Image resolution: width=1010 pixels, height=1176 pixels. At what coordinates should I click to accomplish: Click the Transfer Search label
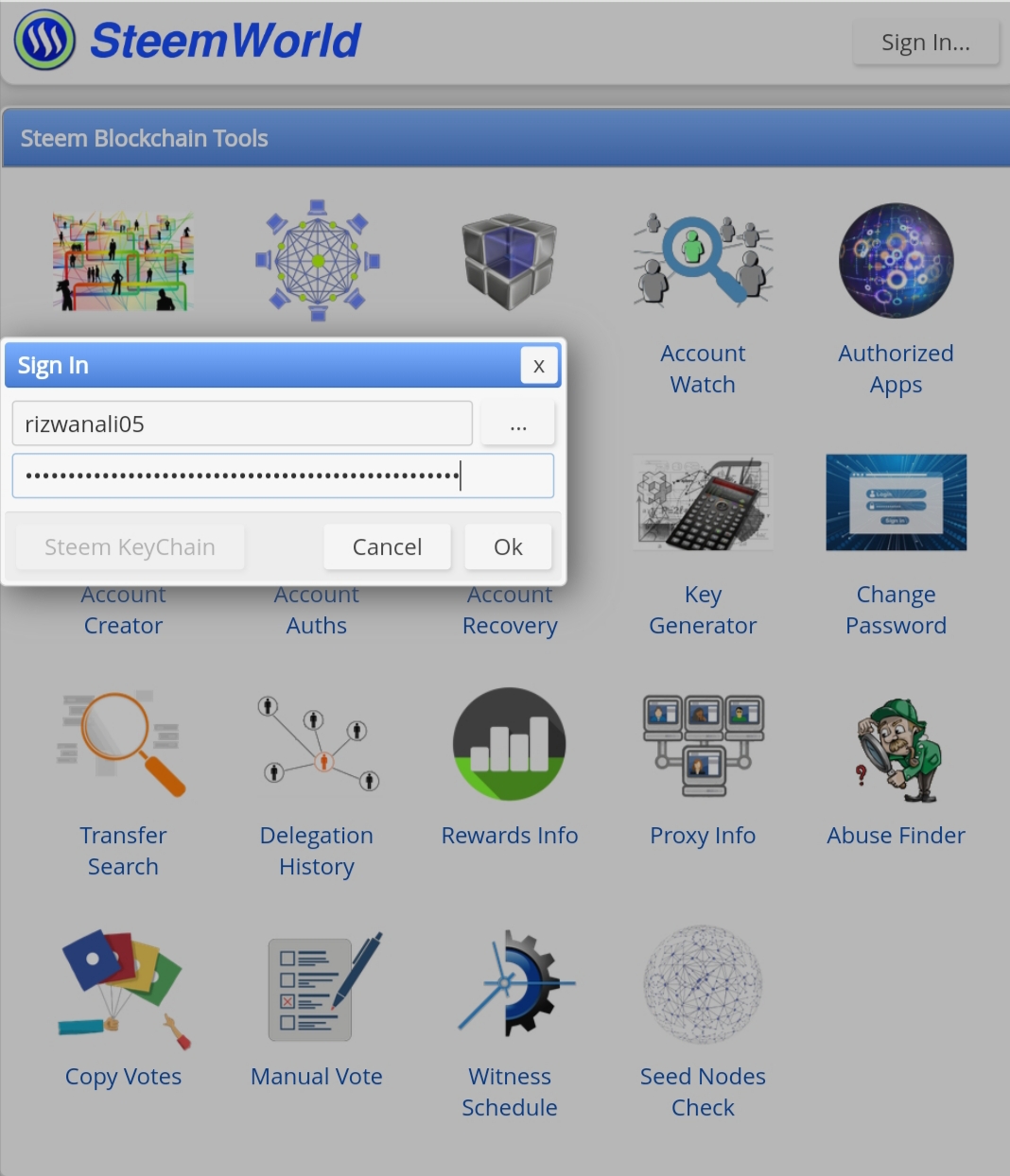click(x=123, y=851)
